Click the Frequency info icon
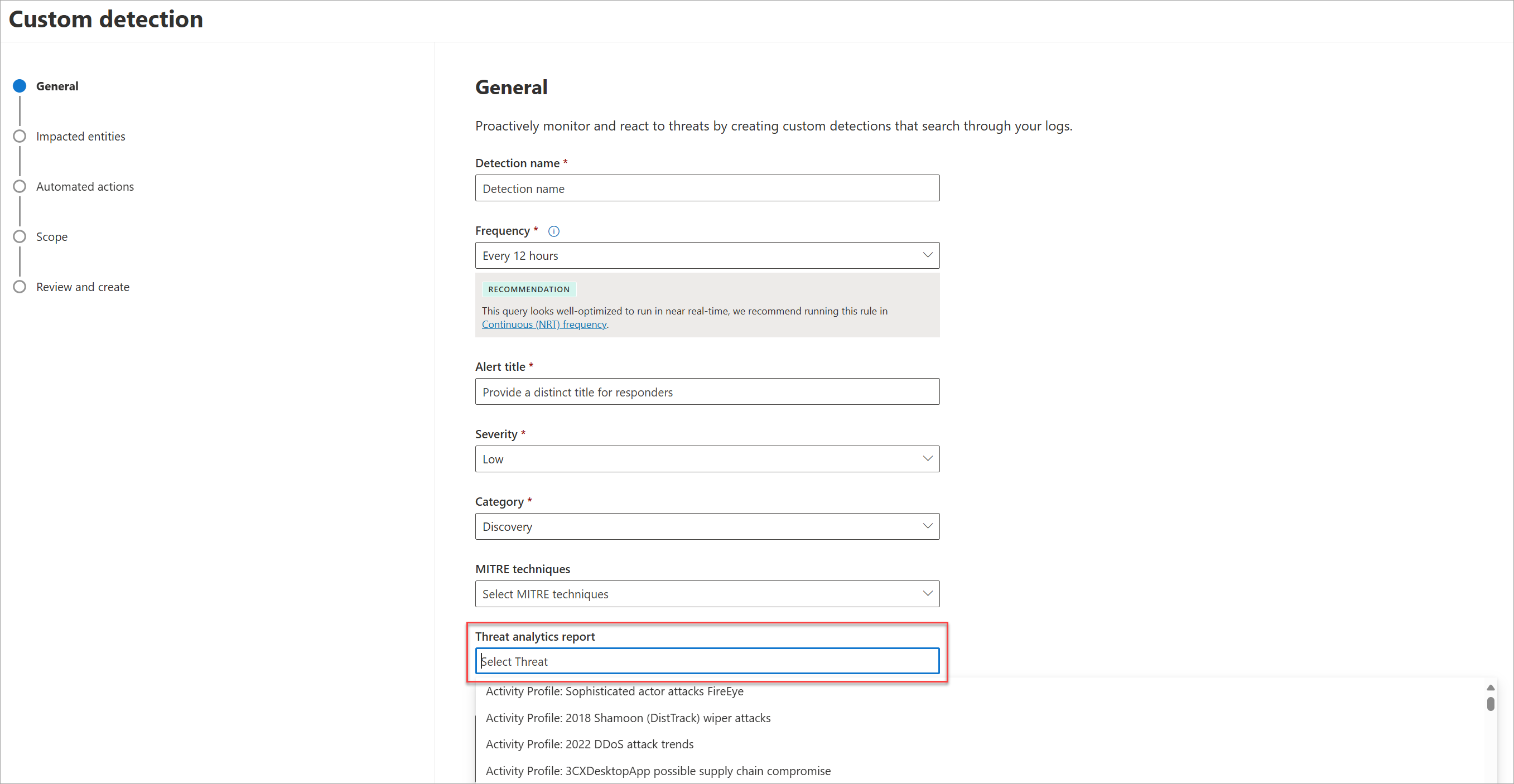Screen dimensions: 1514x784 click(x=553, y=231)
